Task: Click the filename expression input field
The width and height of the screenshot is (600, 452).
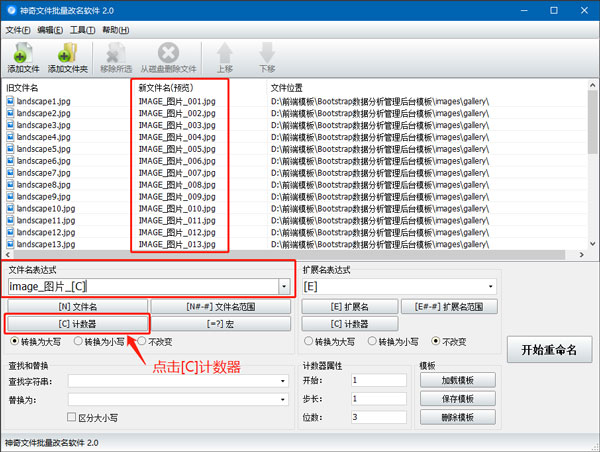Action: (143, 286)
